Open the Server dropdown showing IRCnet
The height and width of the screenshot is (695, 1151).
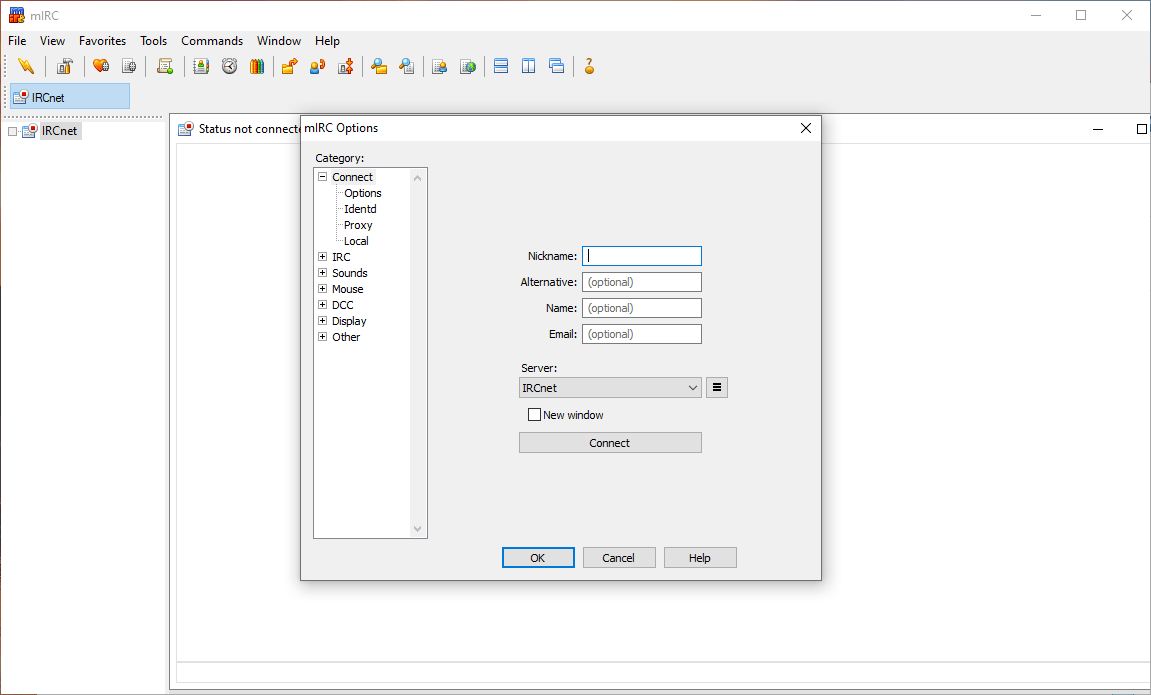point(610,388)
